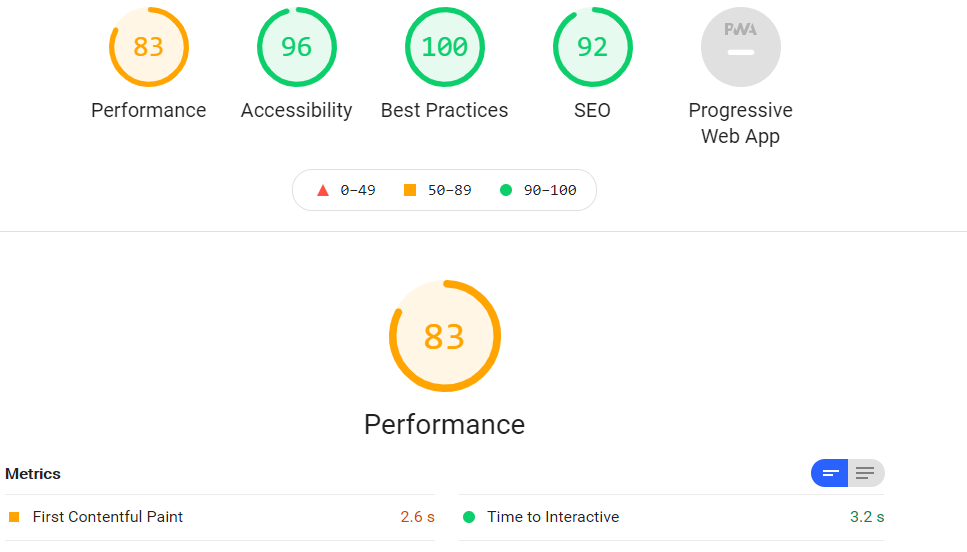
Task: Click the 2.6 s First Contentful Paint value
Action: pyautogui.click(x=418, y=517)
